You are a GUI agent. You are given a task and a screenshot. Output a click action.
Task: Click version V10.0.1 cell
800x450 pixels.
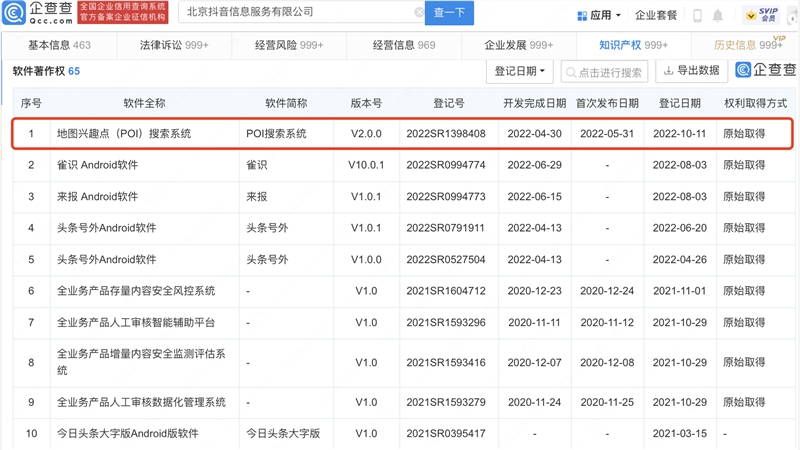pyautogui.click(x=366, y=165)
